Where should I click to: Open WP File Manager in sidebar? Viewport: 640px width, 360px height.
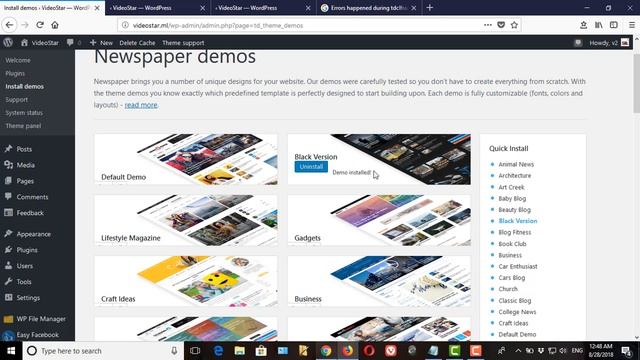coord(41,319)
